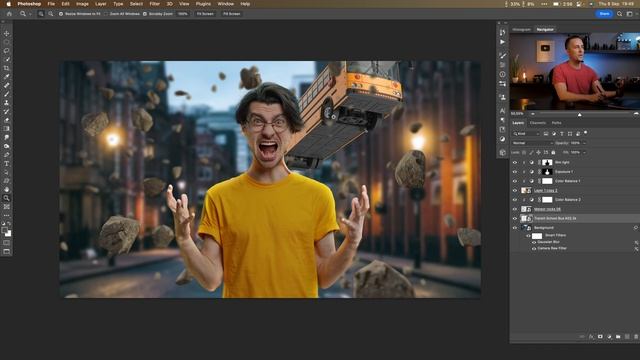Choose the Zoom In mode icon

[41, 14]
